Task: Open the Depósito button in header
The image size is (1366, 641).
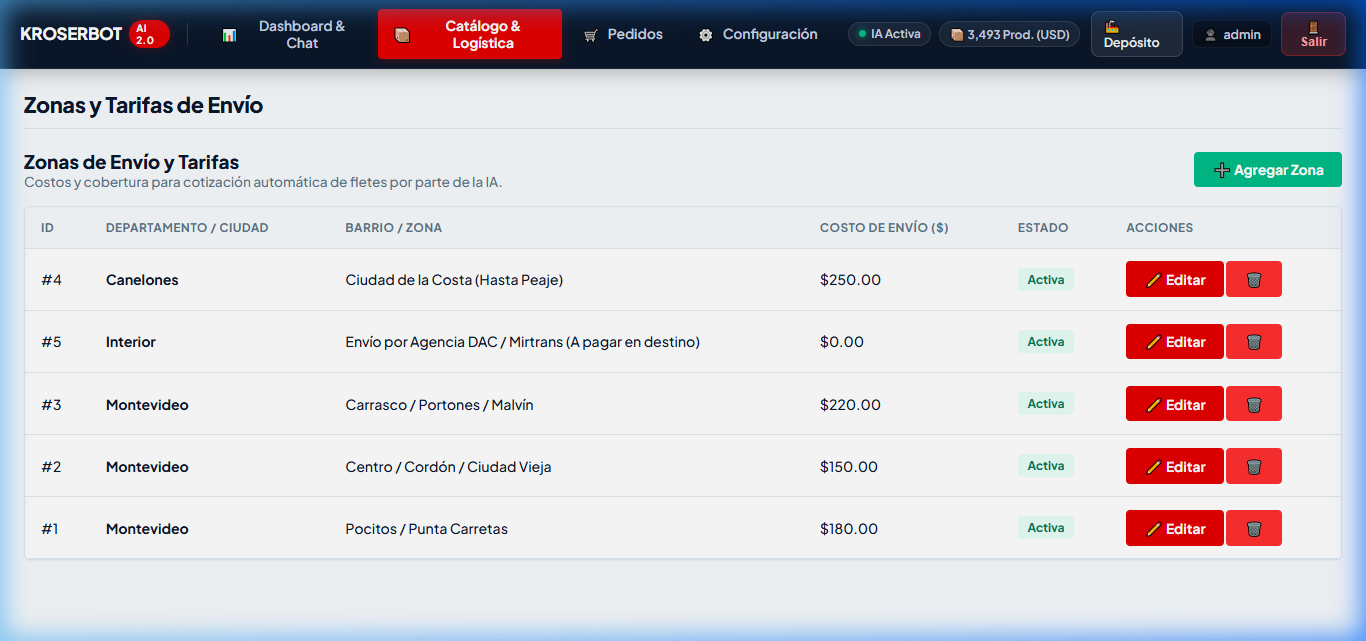Action: coord(1137,34)
